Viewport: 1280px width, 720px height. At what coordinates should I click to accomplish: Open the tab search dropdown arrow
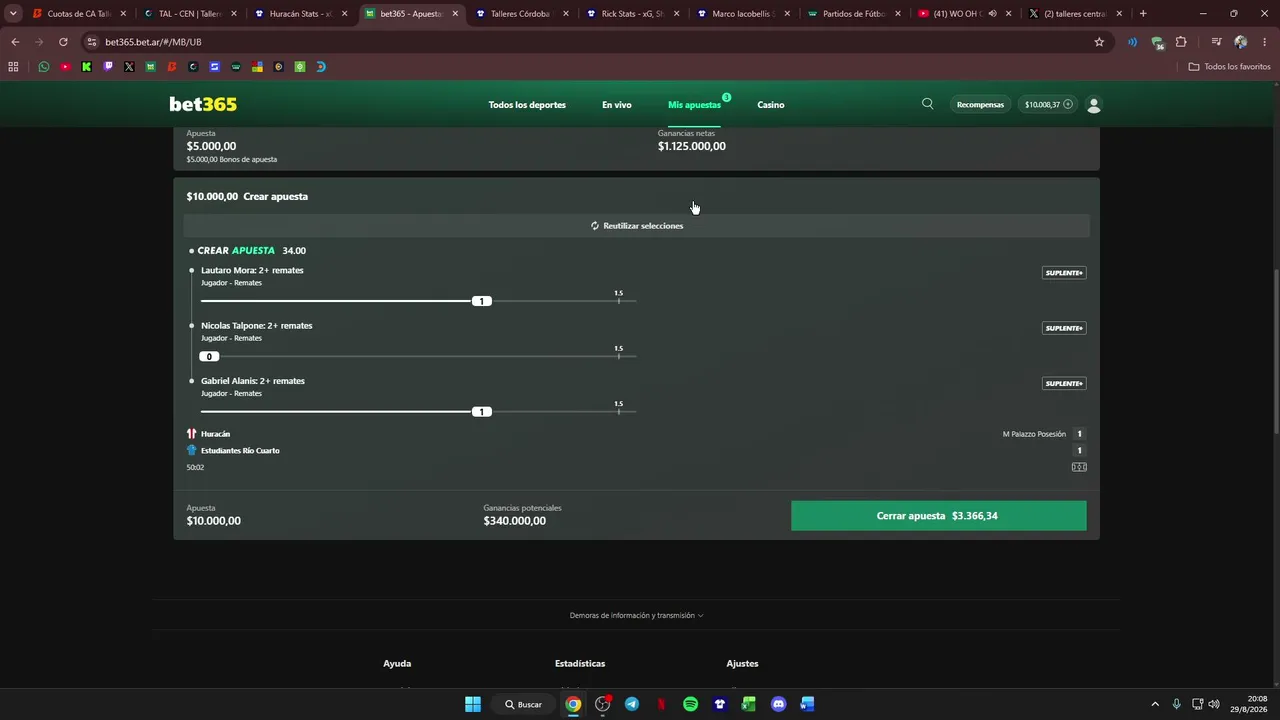pos(13,14)
